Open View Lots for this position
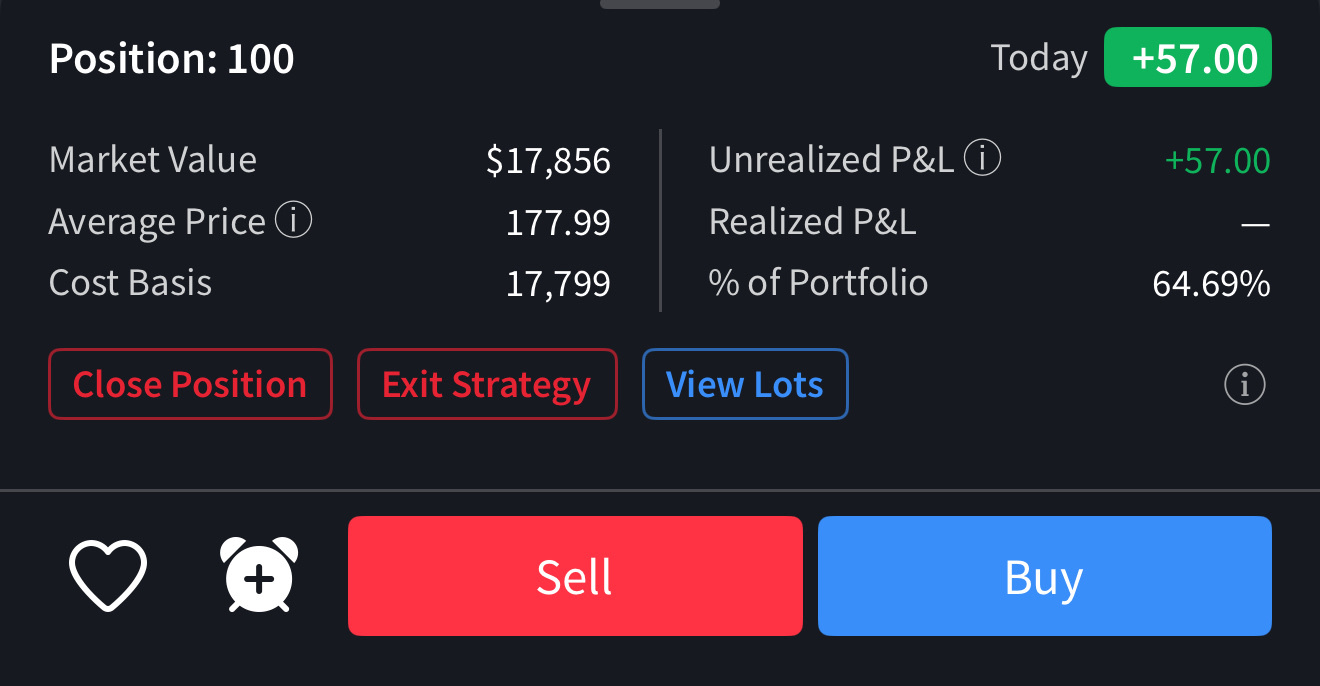Viewport: 1320px width, 686px height. point(745,384)
